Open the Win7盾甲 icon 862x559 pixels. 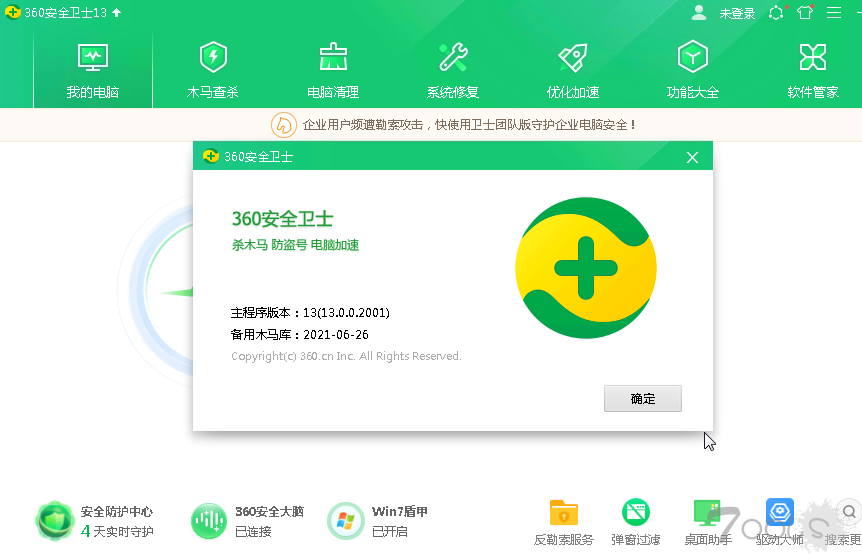pyautogui.click(x=345, y=521)
